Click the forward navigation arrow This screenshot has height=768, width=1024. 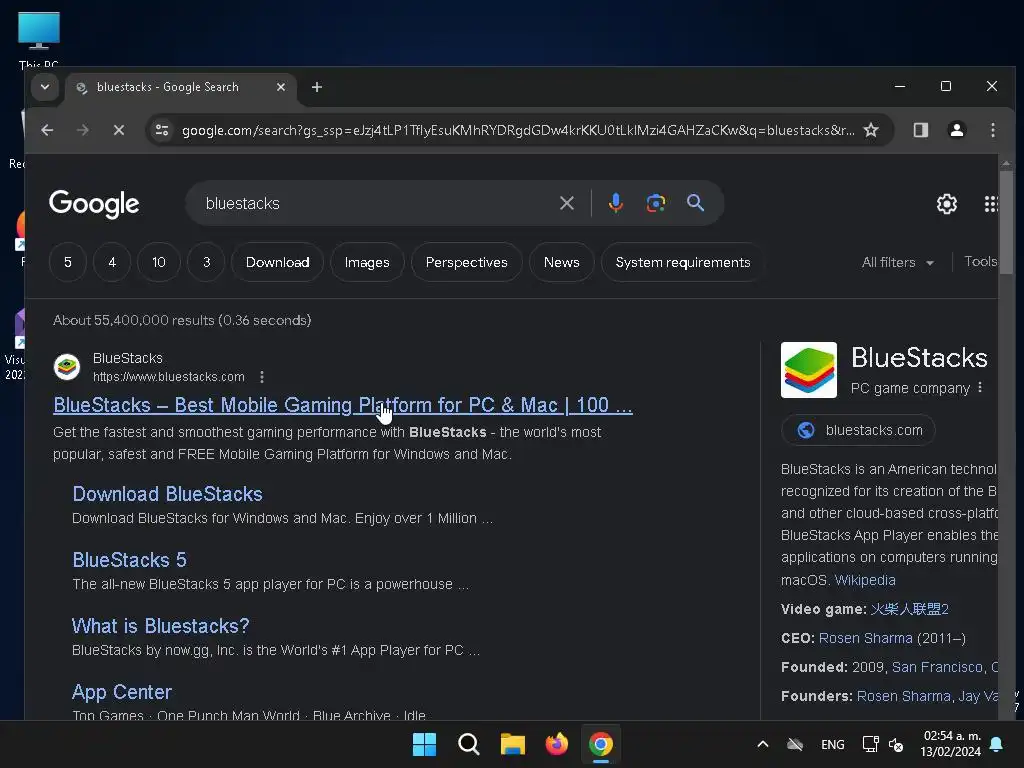(x=82, y=130)
